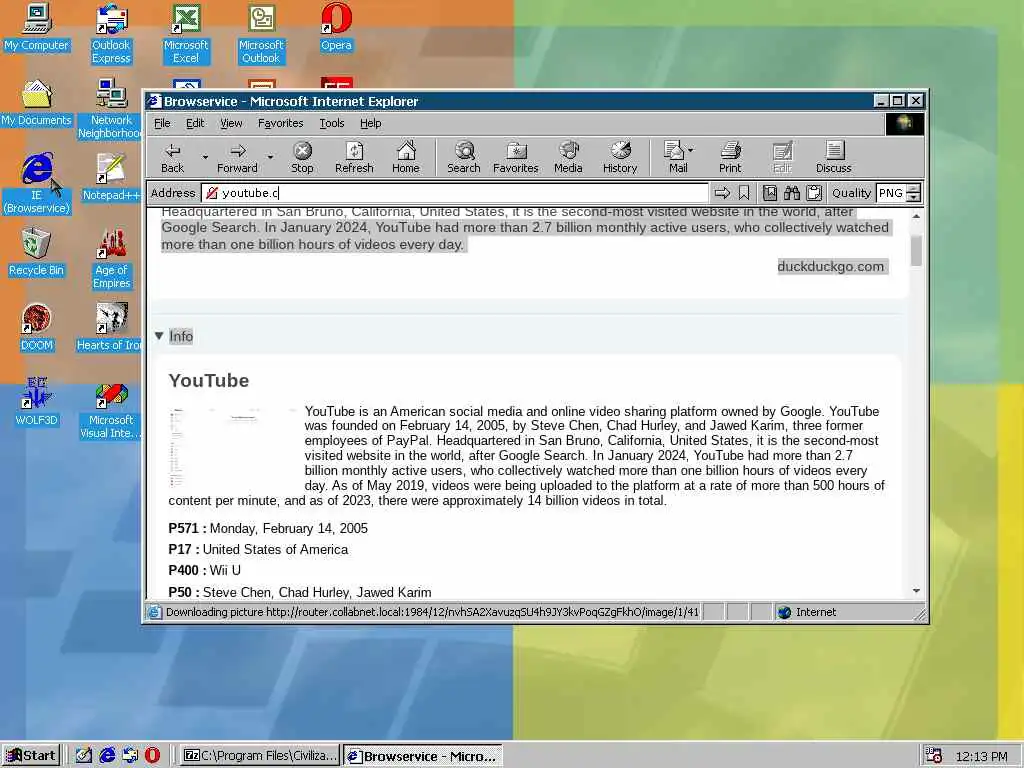This screenshot has width=1024, height=768.
Task: Click the YouTube heading text
Action: tap(209, 380)
